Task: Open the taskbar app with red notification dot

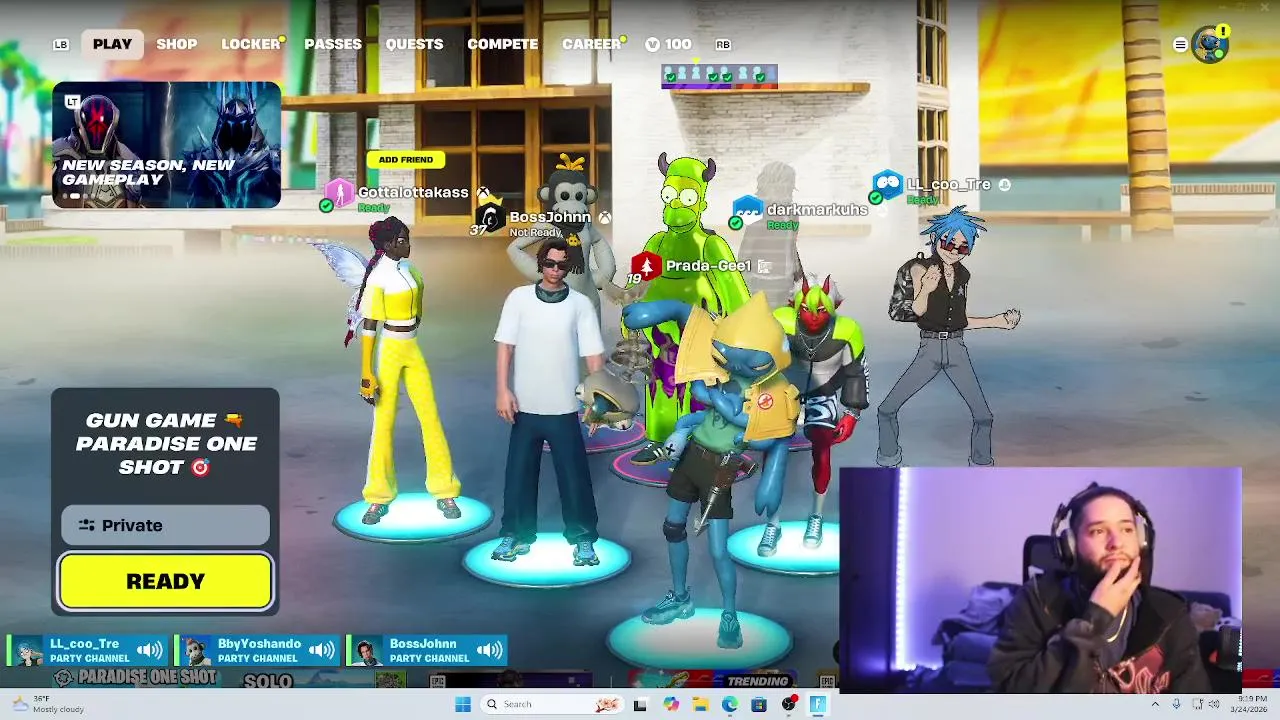Action: [x=789, y=704]
